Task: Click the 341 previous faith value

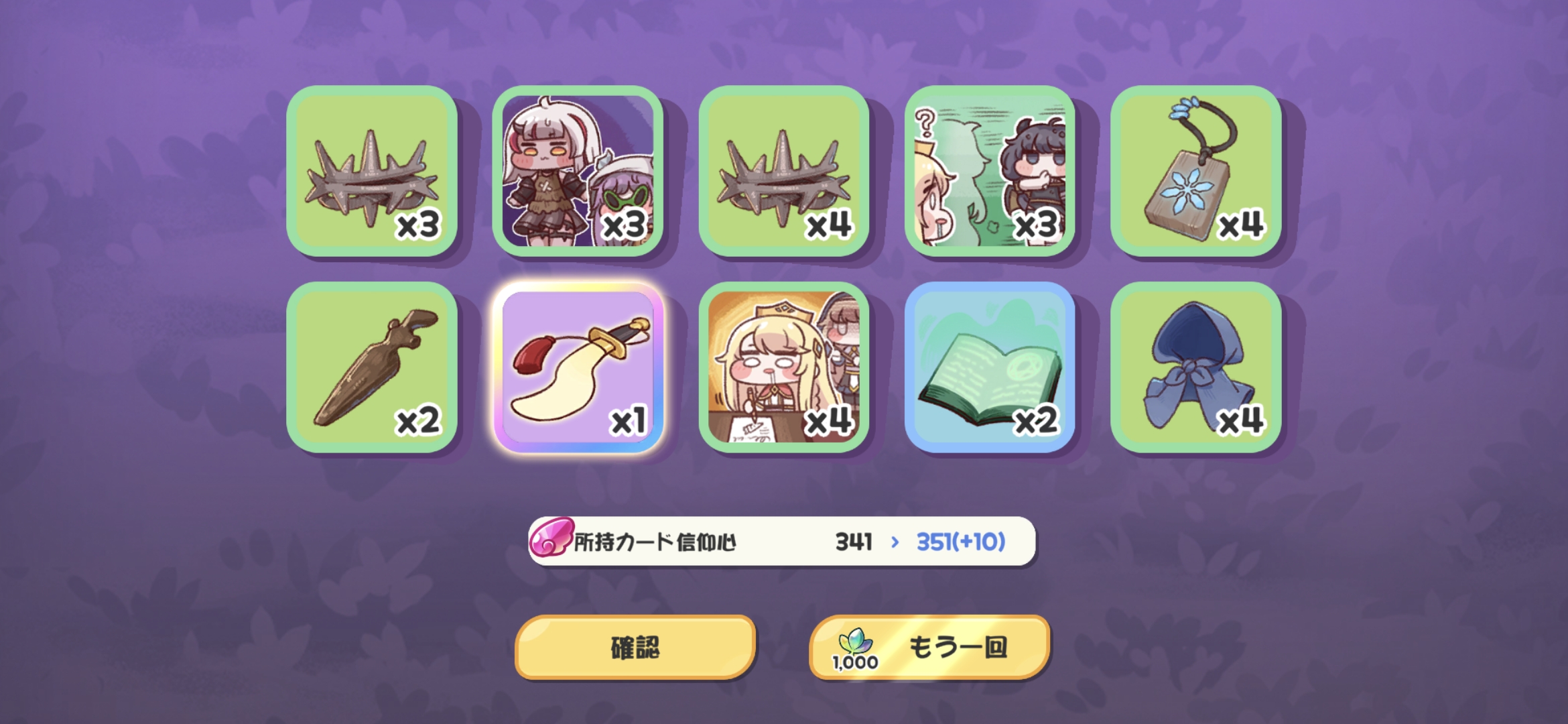Action: (x=854, y=542)
